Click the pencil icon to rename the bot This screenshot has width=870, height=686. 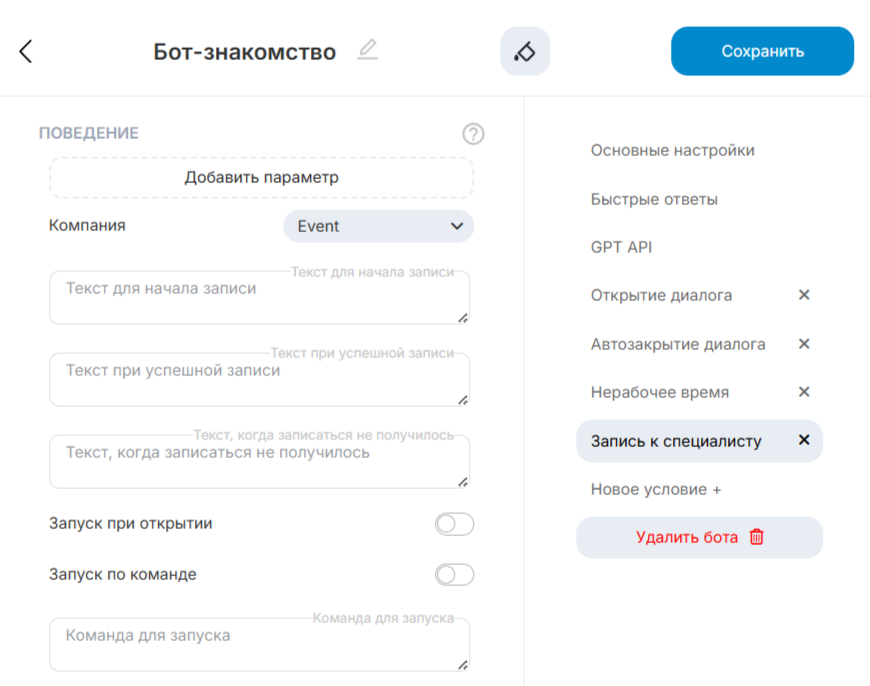pos(367,50)
